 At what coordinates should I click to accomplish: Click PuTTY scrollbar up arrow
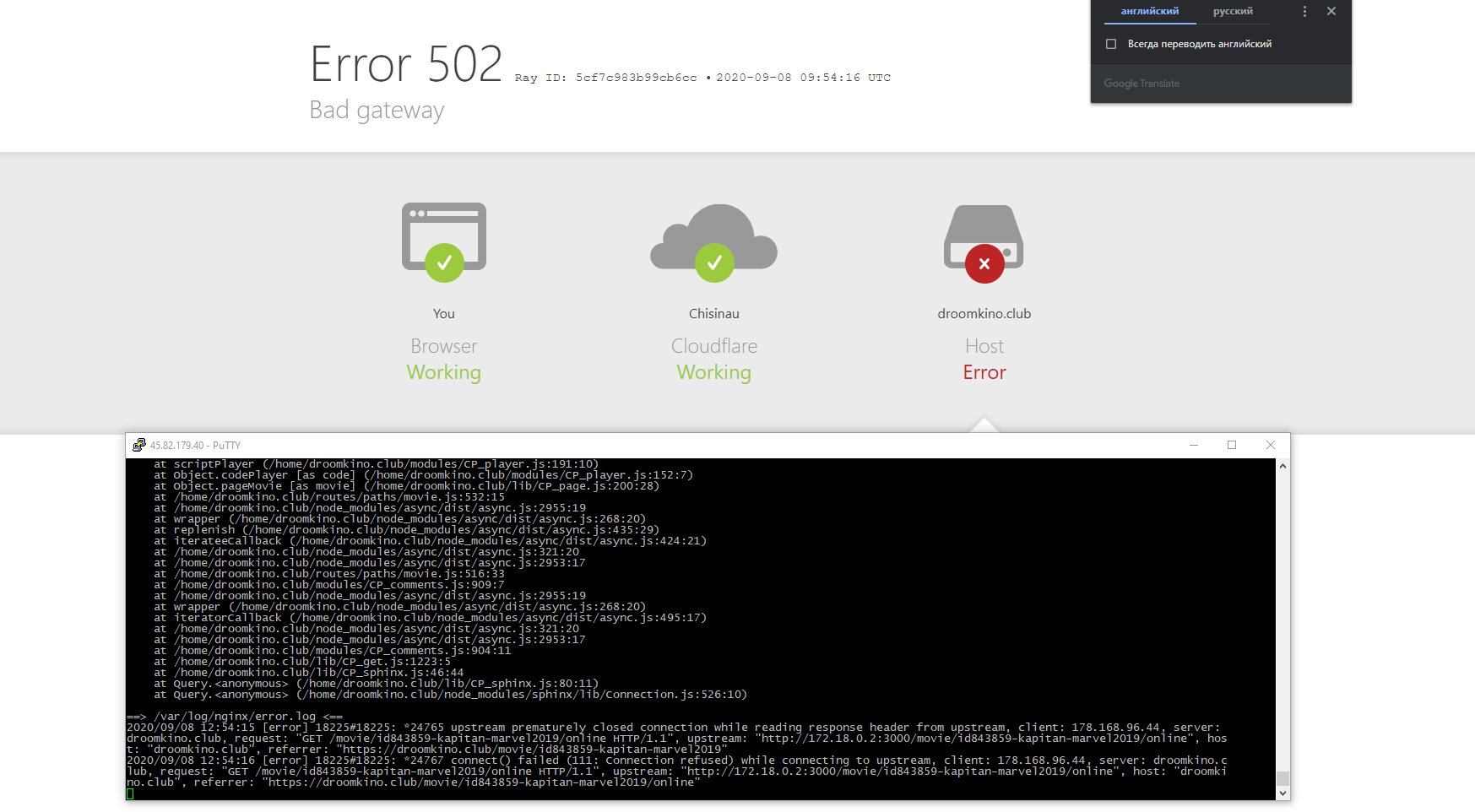point(1282,466)
